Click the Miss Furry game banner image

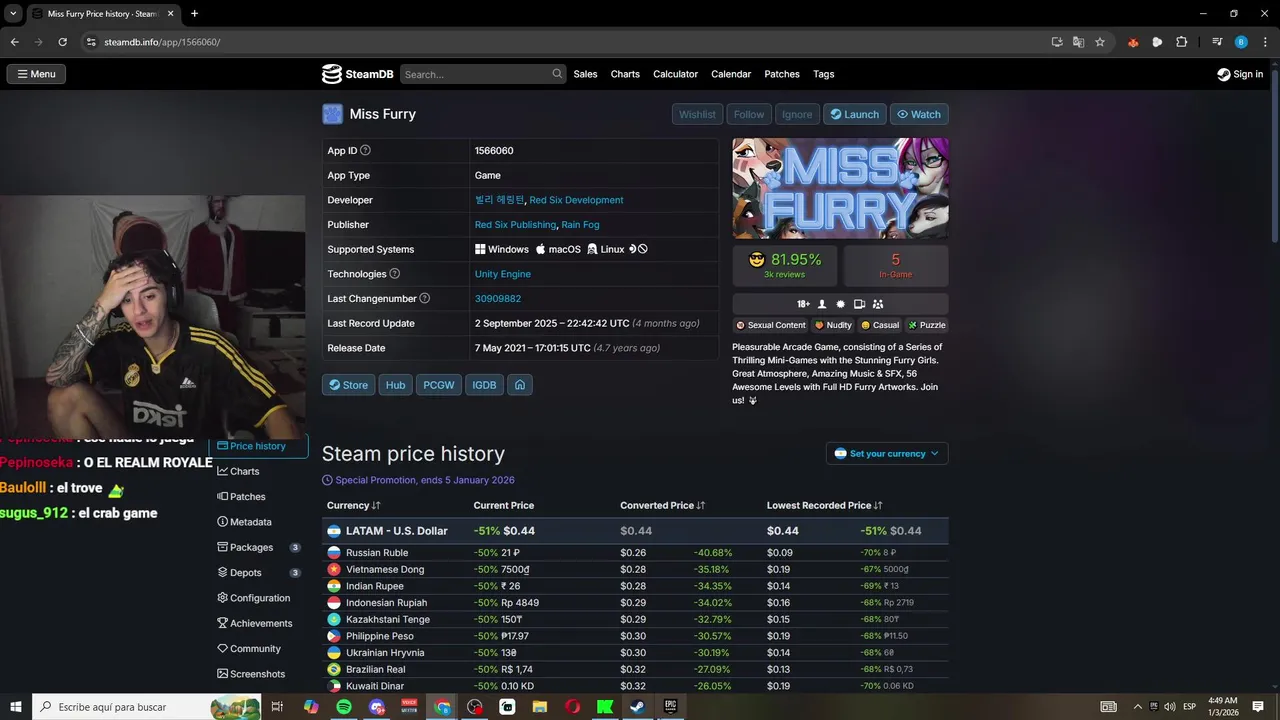click(841, 188)
